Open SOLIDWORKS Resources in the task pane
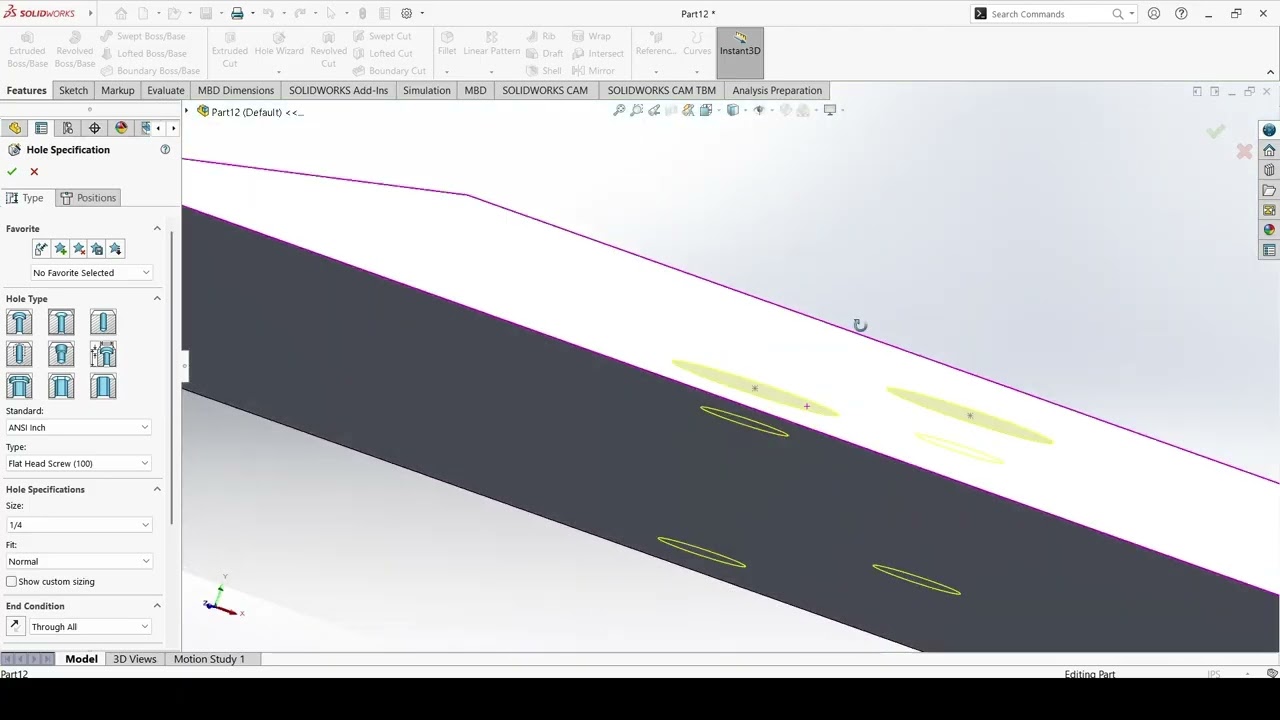1280x720 pixels. pyautogui.click(x=1269, y=150)
